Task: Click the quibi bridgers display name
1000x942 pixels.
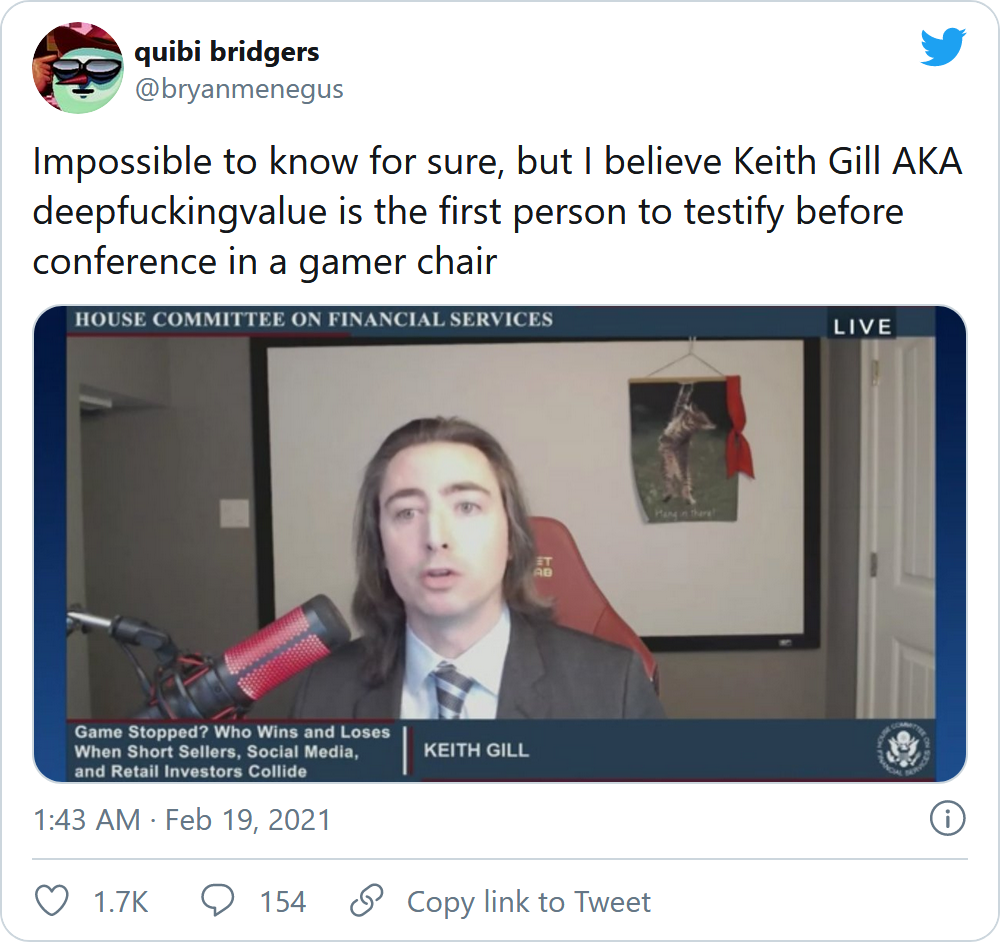Action: pyautogui.click(x=226, y=52)
